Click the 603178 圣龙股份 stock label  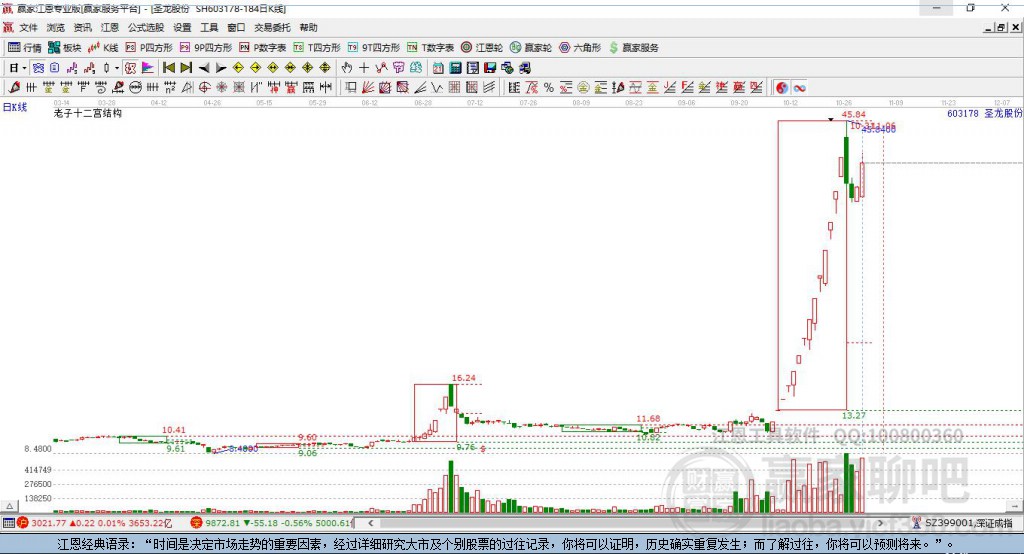[984, 113]
